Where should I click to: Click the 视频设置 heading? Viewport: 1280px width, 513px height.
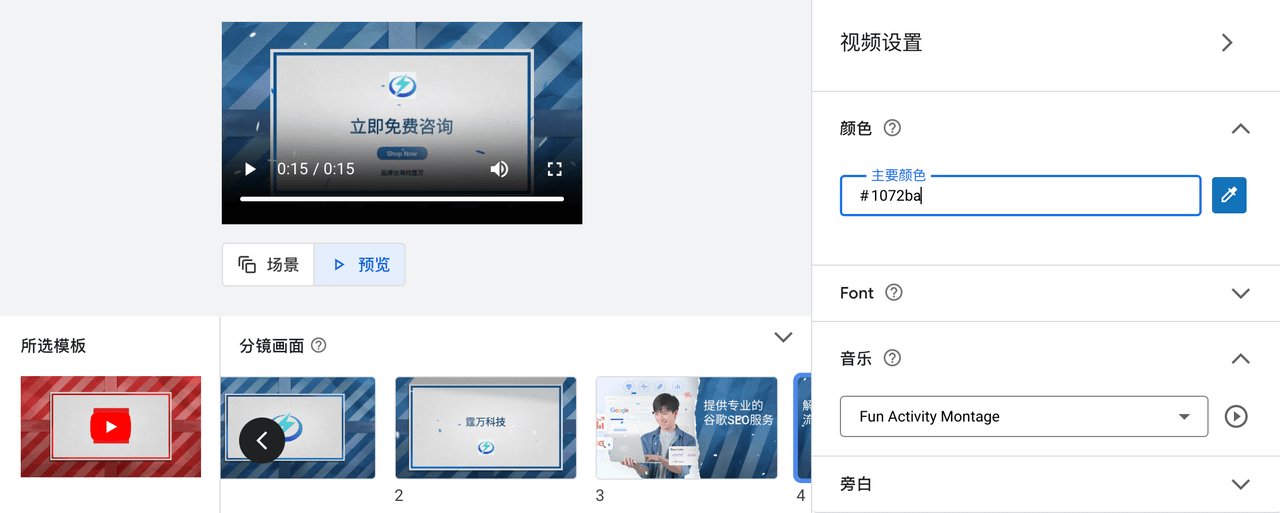coord(881,42)
